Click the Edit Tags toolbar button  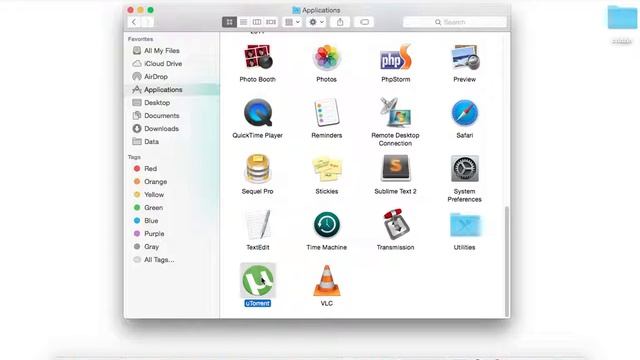click(364, 22)
